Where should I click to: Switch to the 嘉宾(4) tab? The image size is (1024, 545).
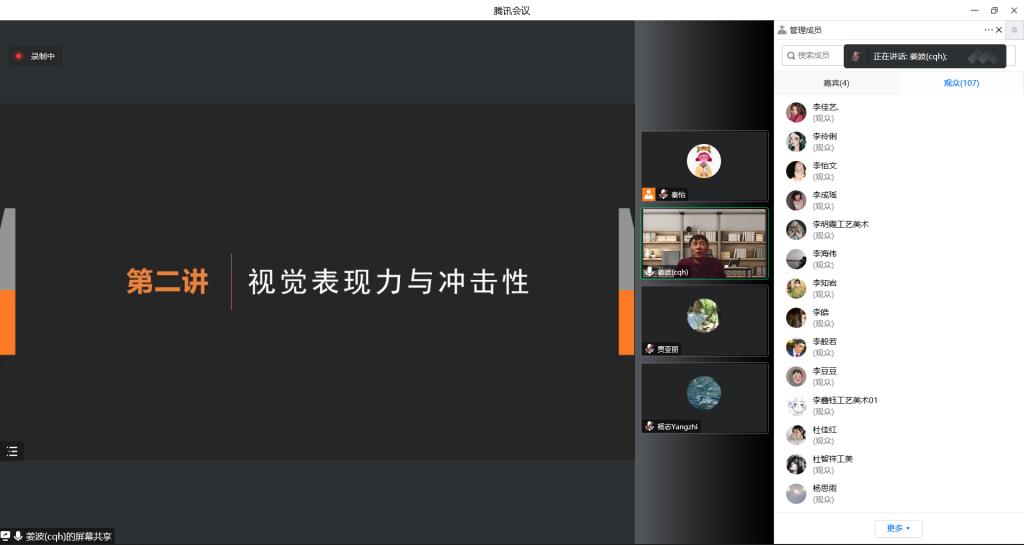coord(836,83)
